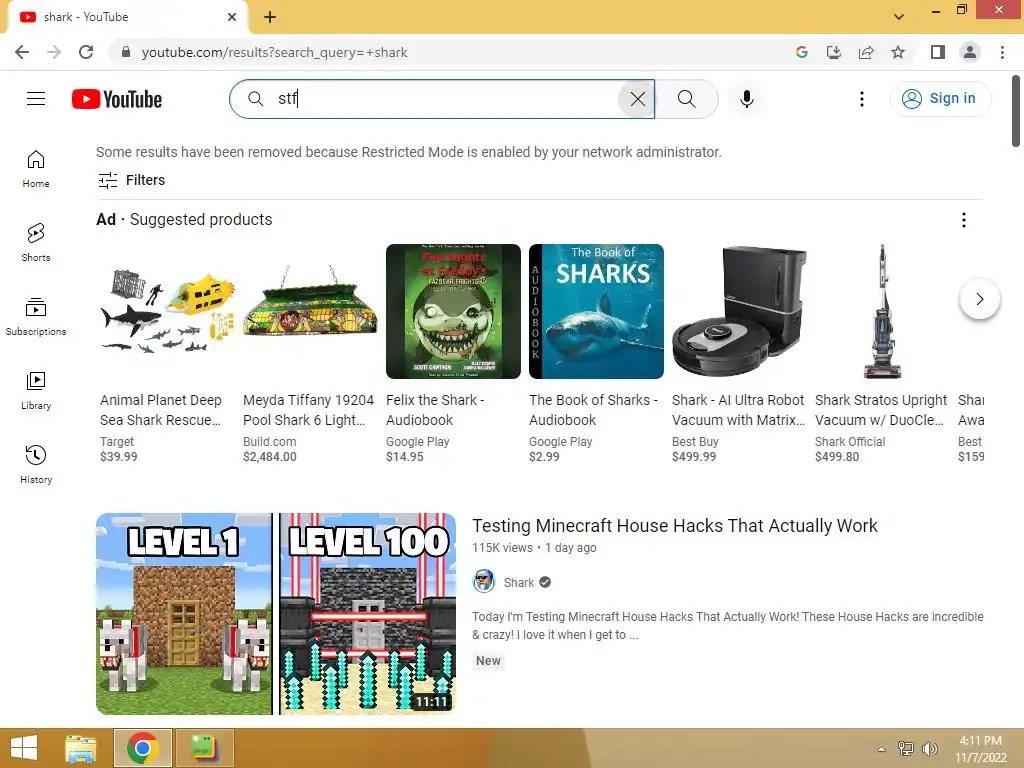Open the YouTube hamburger guide menu
Viewport: 1024px width, 768px height.
[x=36, y=99]
